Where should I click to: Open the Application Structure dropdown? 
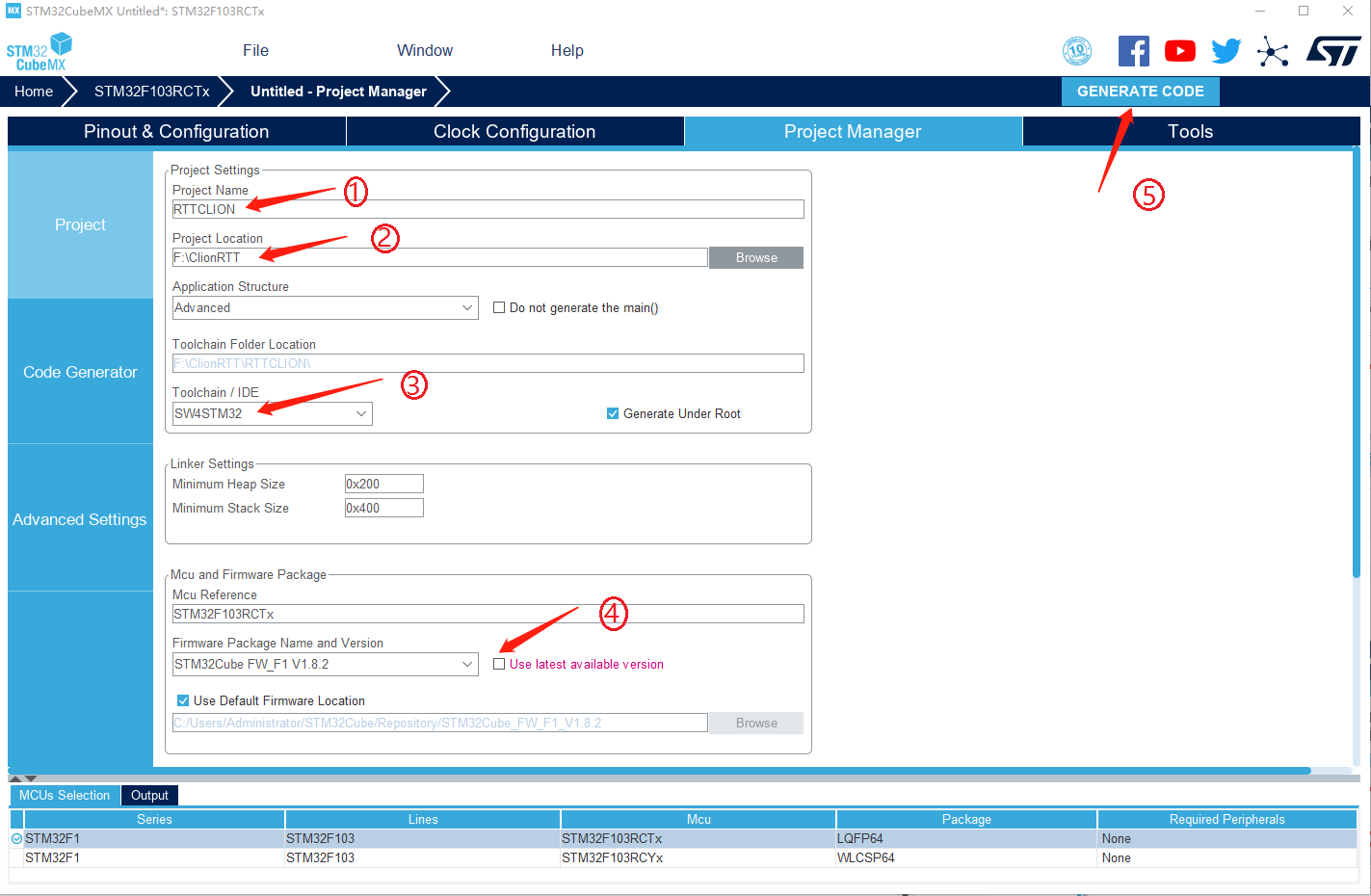tap(326, 308)
